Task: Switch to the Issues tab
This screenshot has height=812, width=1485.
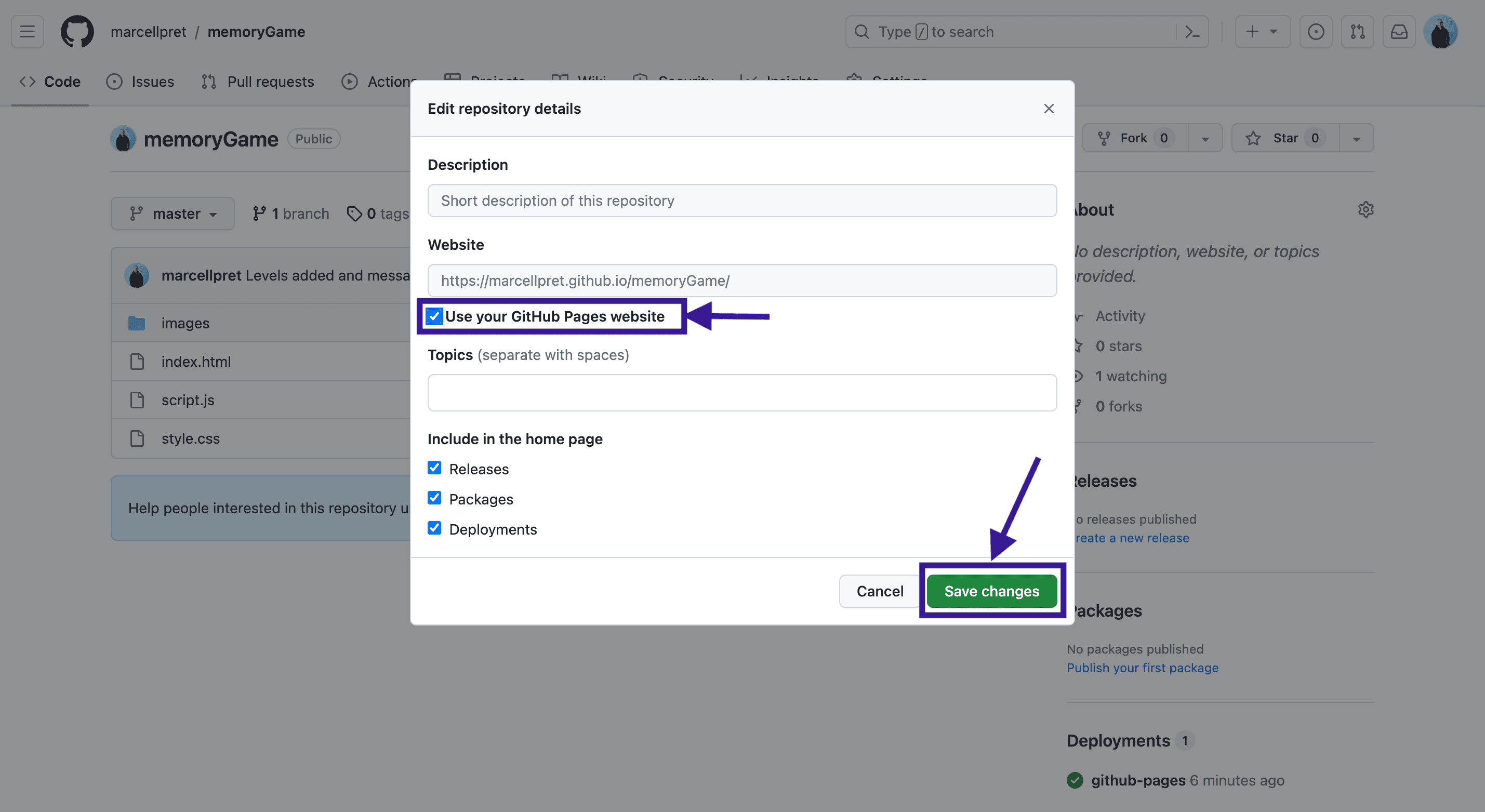Action: 140,82
